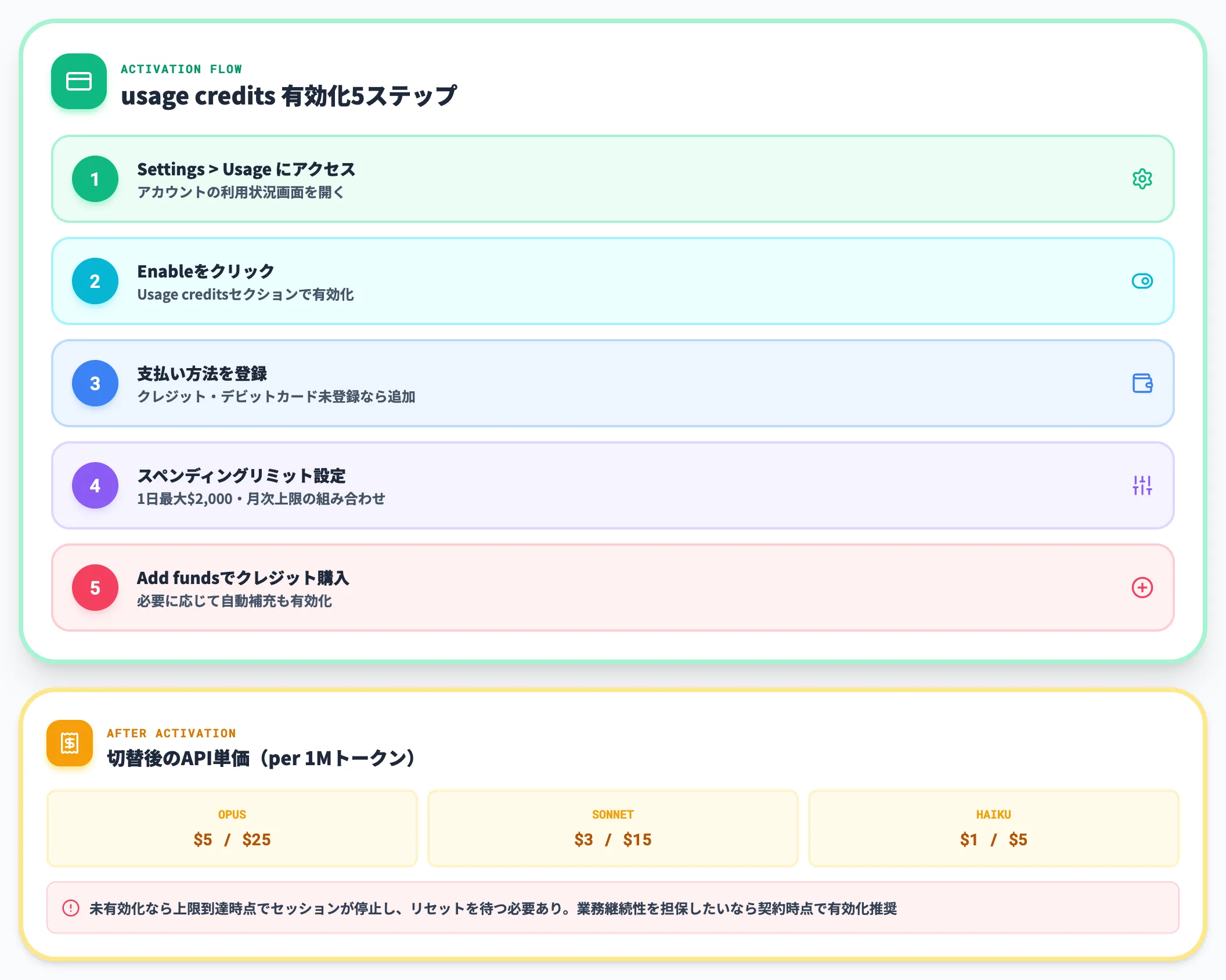The width and height of the screenshot is (1226, 980).
Task: Click the warning text starting '未有効化なら上限到達時点'
Action: [x=493, y=909]
